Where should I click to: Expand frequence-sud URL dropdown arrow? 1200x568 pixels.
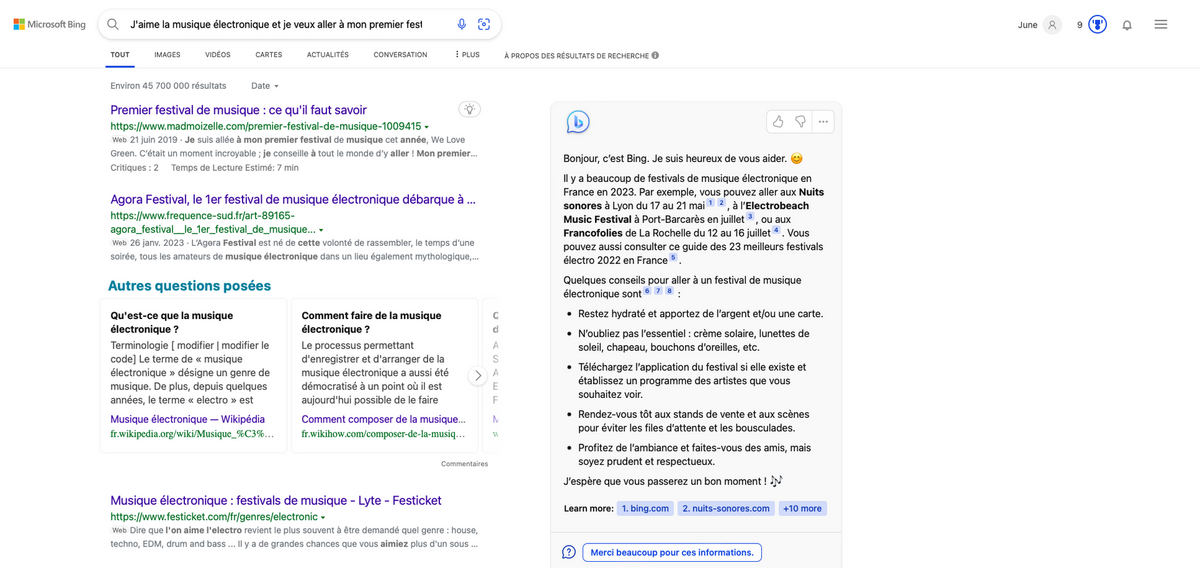pos(321,230)
